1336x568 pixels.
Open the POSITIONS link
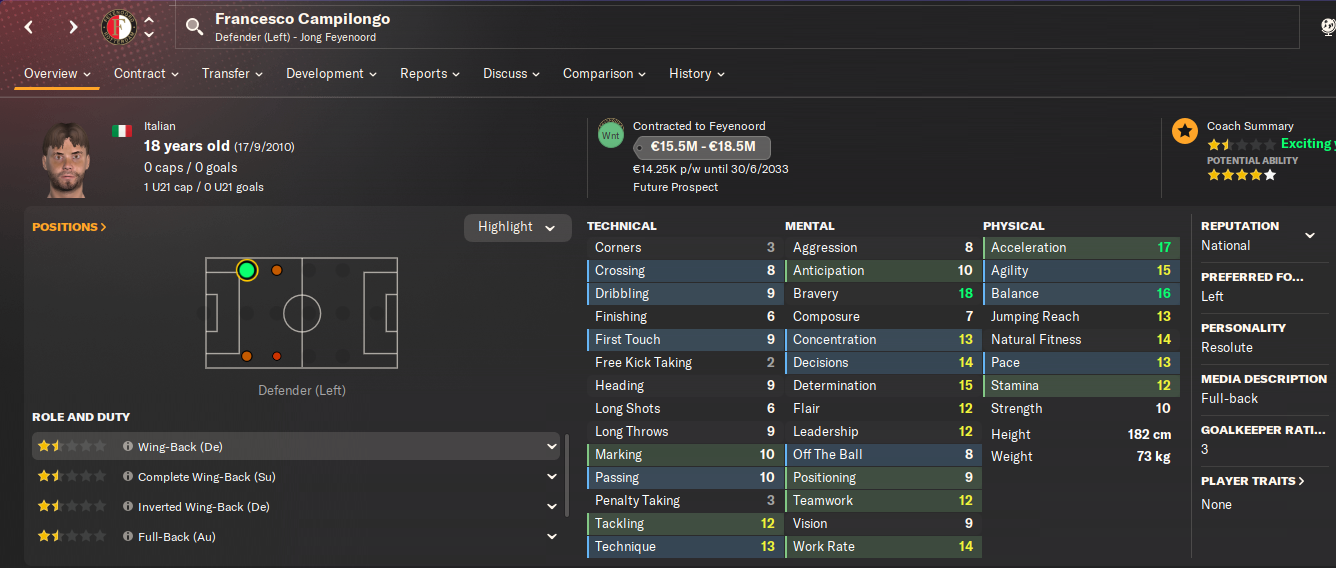(x=69, y=227)
